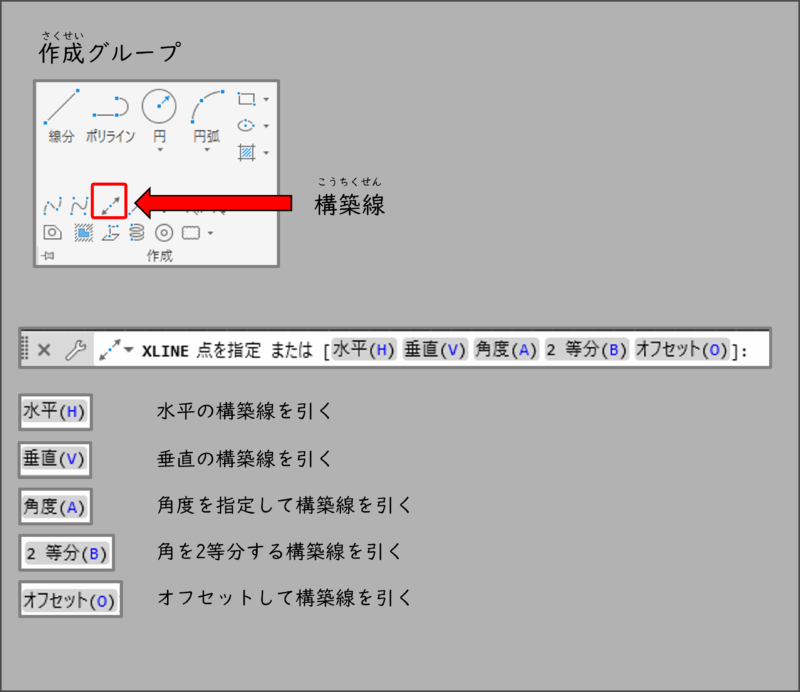Image resolution: width=800 pixels, height=692 pixels.
Task: Choose オフセット(O) option in command line
Action: click(682, 350)
